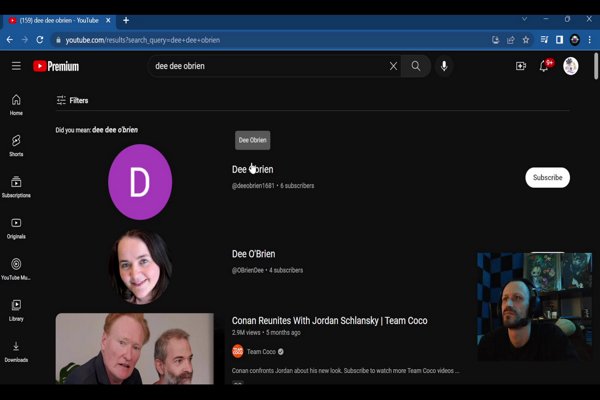
Task: Open the Dee O'Brien channel title
Action: click(x=253, y=254)
